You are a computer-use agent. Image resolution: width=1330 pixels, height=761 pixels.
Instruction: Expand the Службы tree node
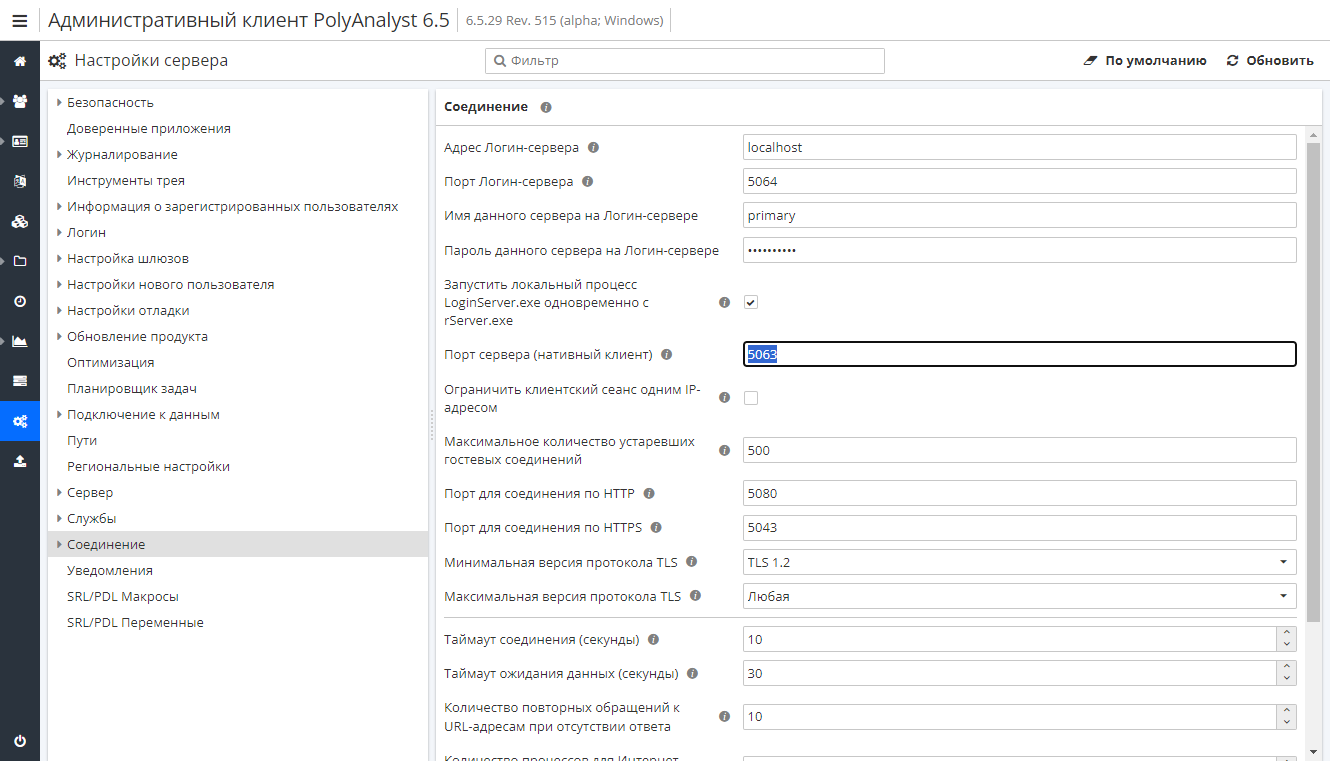point(59,518)
